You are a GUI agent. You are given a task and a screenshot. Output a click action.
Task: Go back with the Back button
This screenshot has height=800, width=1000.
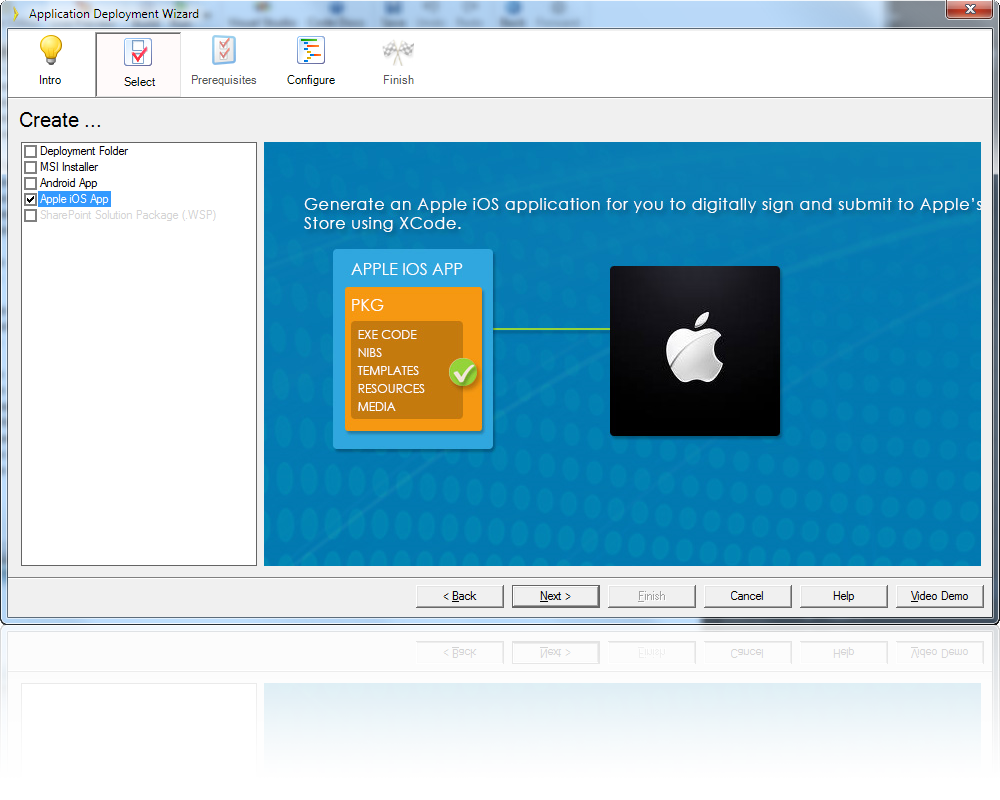coord(460,596)
